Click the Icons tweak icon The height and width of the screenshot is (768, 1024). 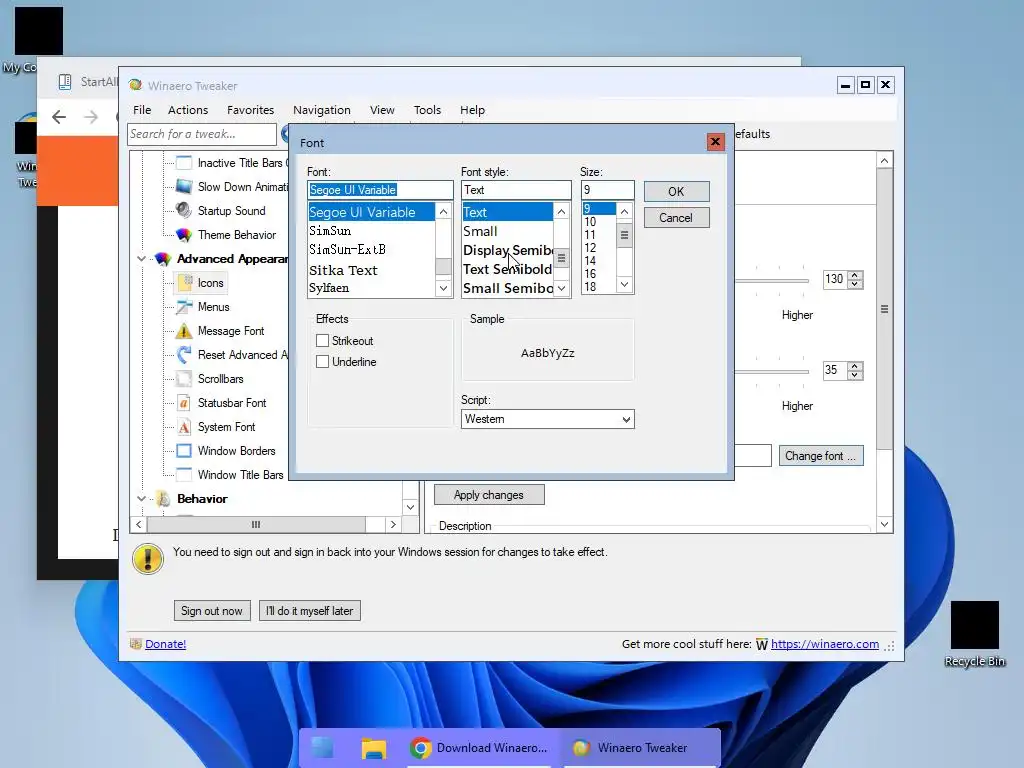[184, 283]
